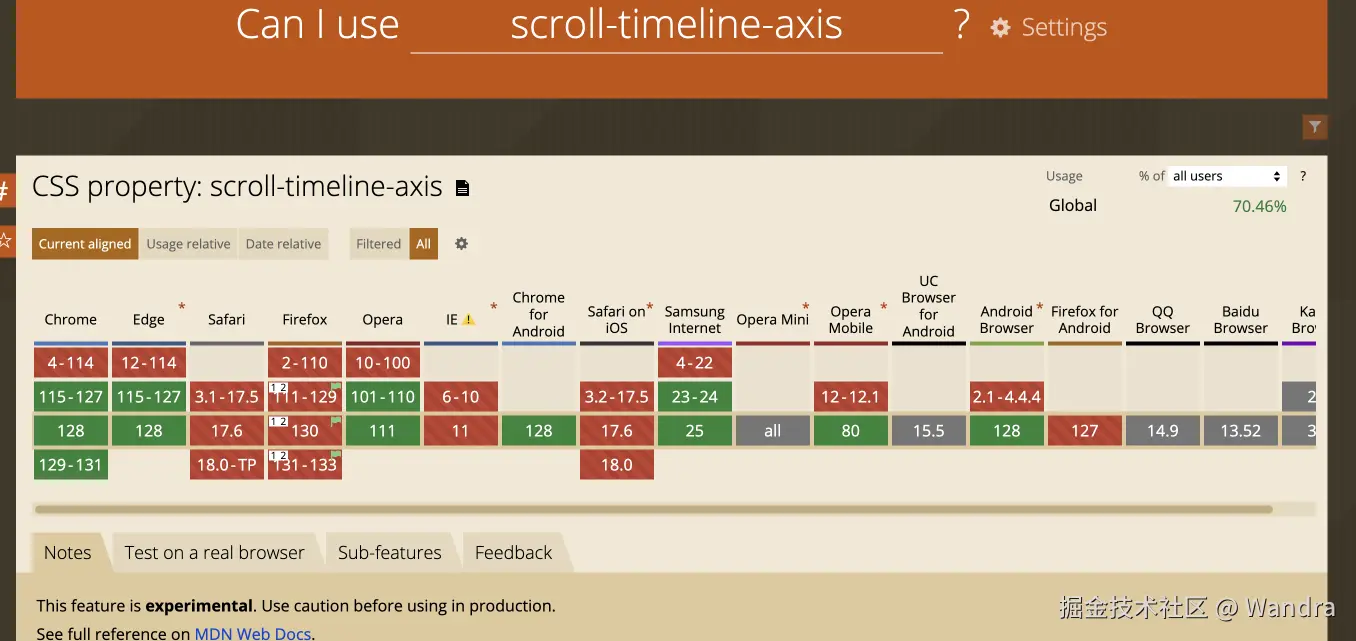Click the scroll-timeline-axis search field

(x=676, y=26)
